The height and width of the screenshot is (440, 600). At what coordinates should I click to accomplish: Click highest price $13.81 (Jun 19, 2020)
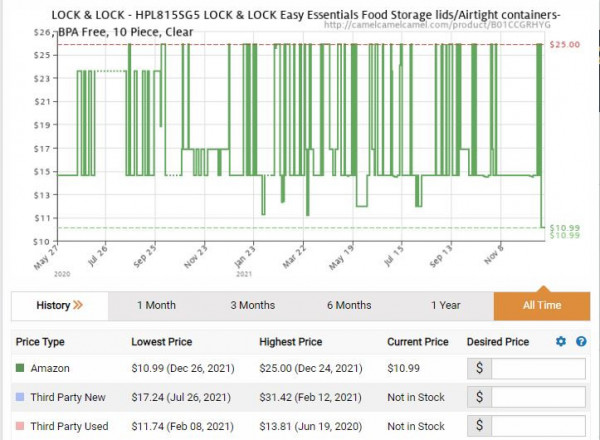310,426
